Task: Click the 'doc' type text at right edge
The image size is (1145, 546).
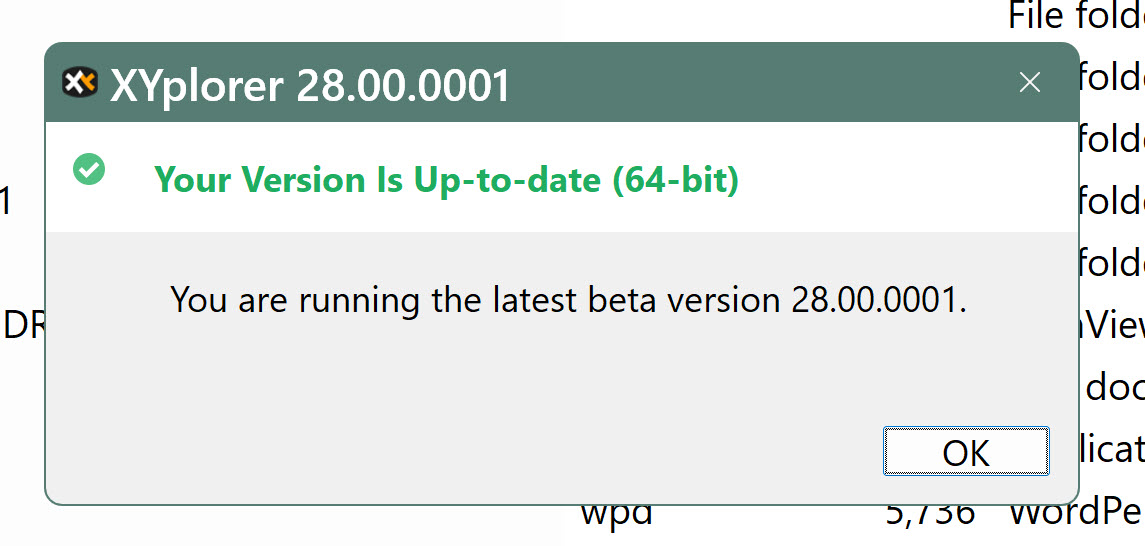Action: [x=1114, y=388]
